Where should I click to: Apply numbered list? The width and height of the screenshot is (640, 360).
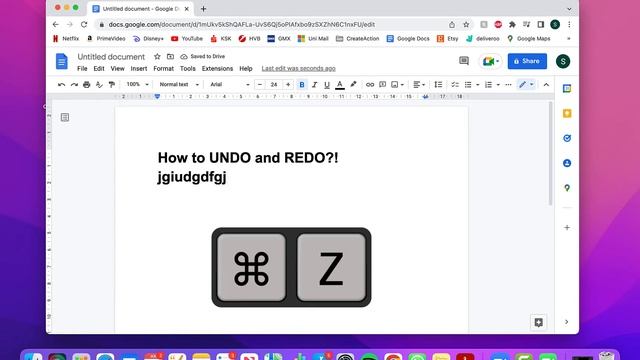click(488, 84)
